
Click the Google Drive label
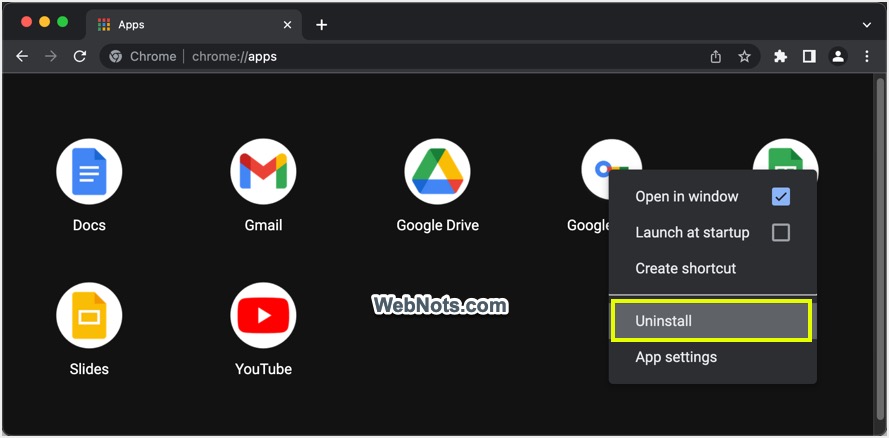[x=437, y=225]
